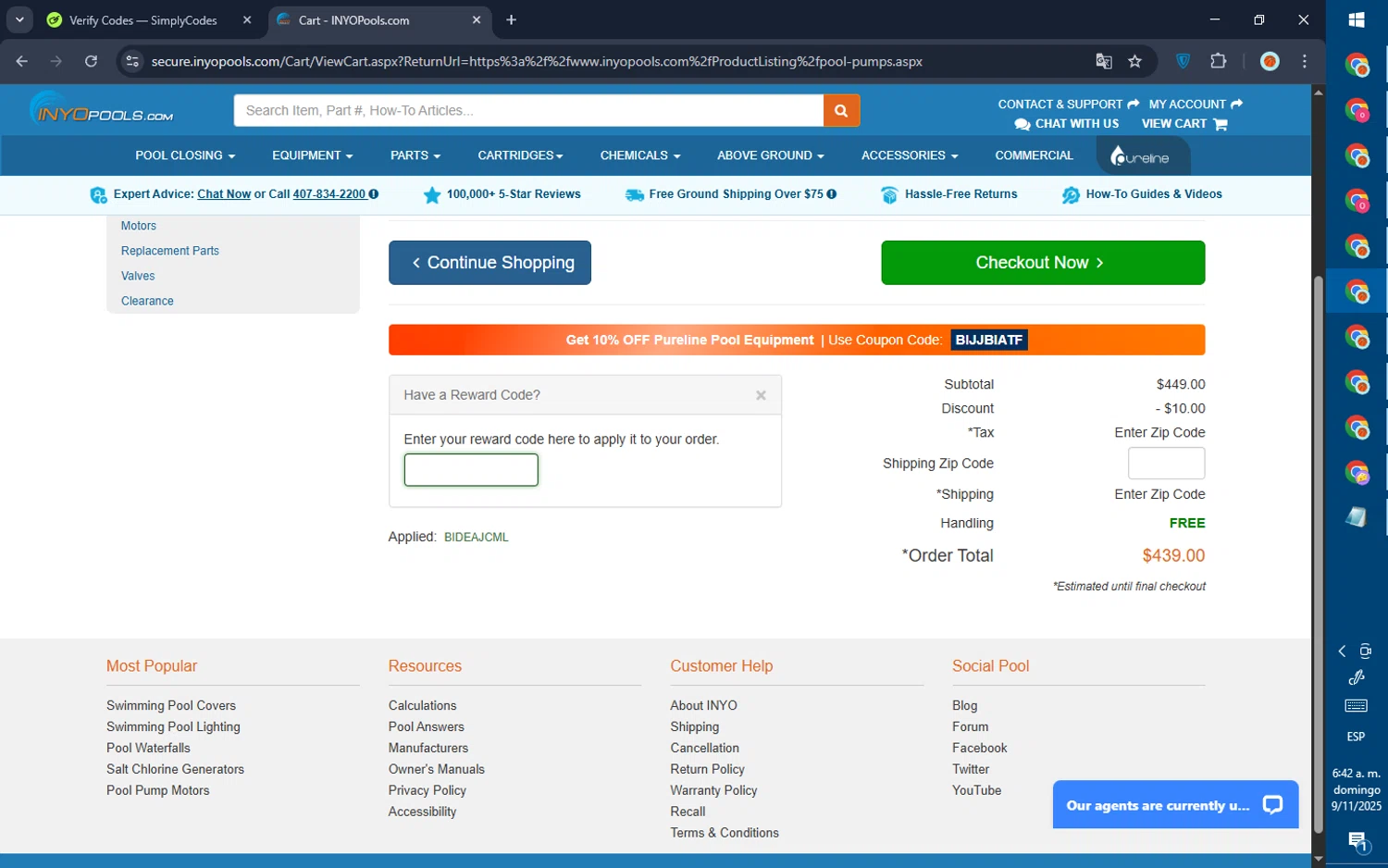This screenshot has width=1388, height=868.
Task: Open Commercial menu item
Action: coord(1034,155)
